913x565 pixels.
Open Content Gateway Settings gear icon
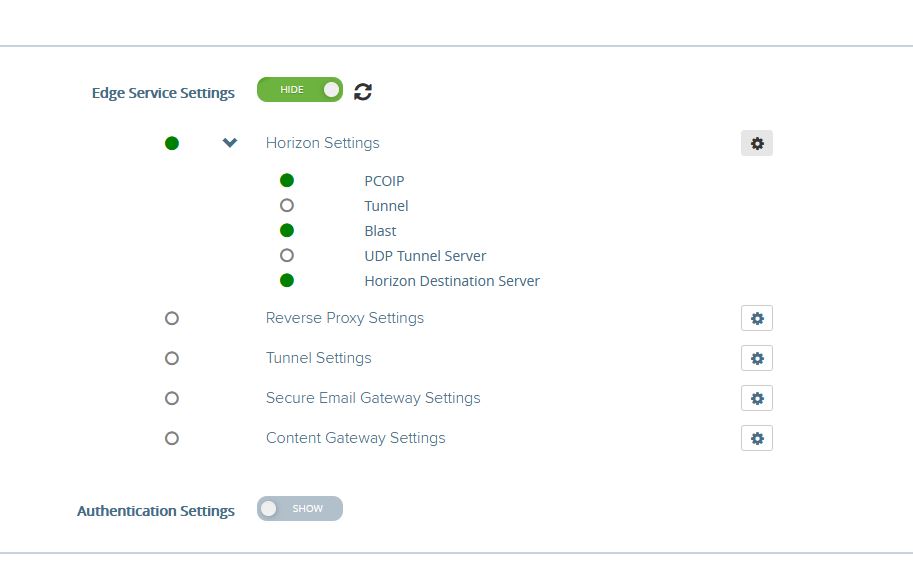tap(756, 438)
